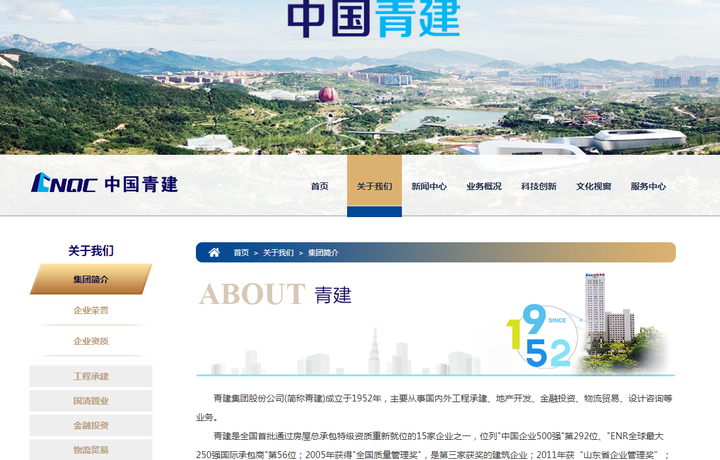The height and width of the screenshot is (460, 720).
Task: Click the ABOUT 青建 heading
Action: pyautogui.click(x=275, y=294)
